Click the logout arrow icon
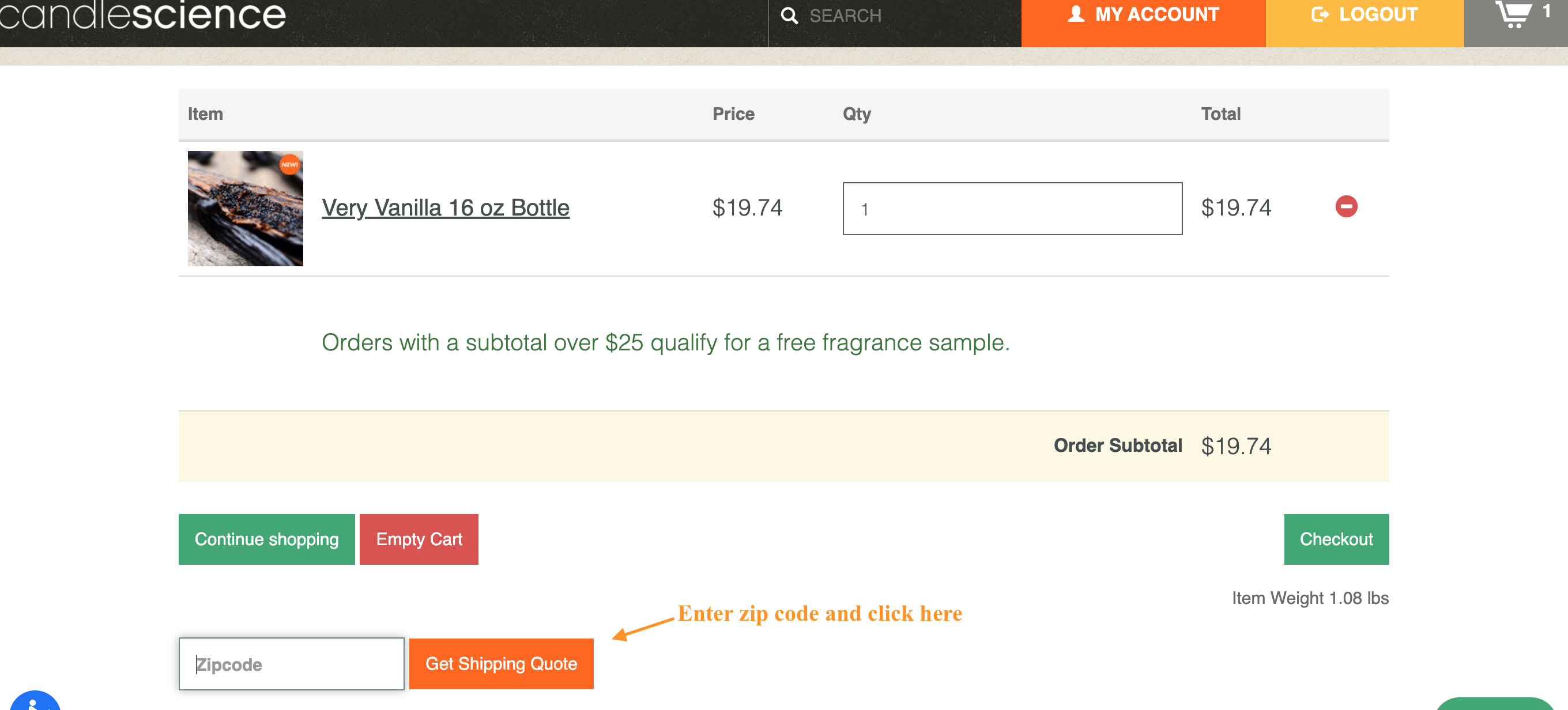The image size is (1568, 710). point(1320,14)
